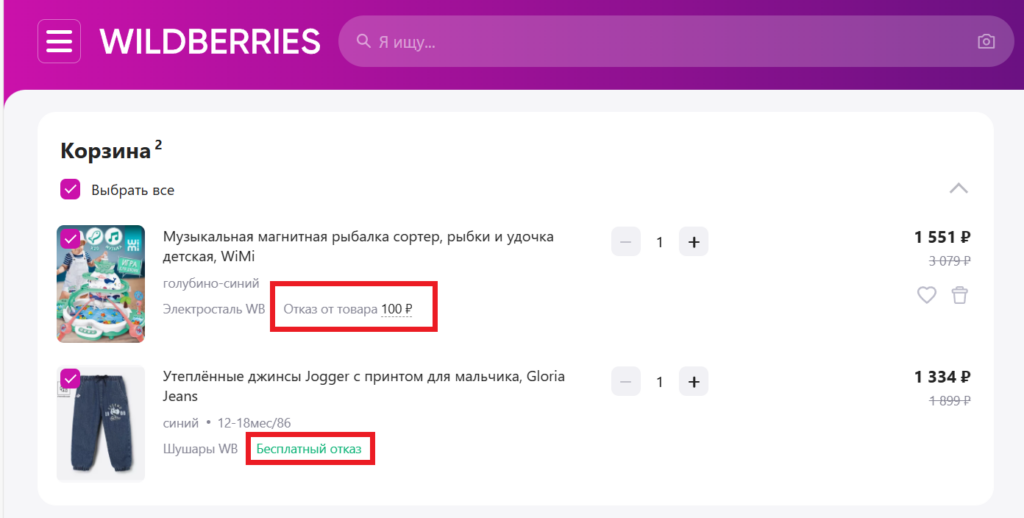The height and width of the screenshot is (518, 1024).
Task: Collapse the cart section with chevron
Action: tap(958, 188)
